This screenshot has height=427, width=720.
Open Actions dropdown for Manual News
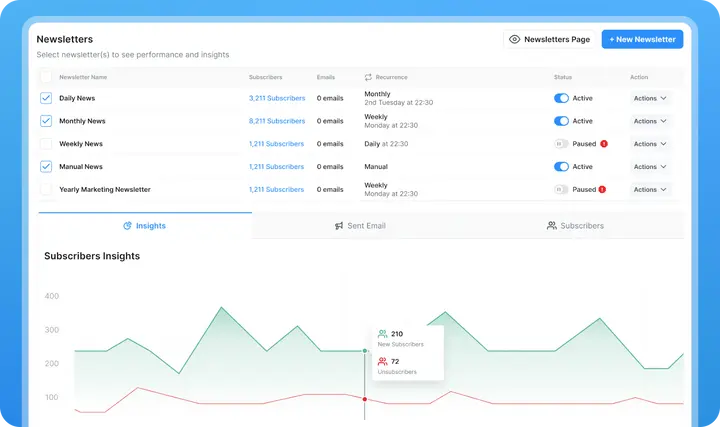(650, 167)
